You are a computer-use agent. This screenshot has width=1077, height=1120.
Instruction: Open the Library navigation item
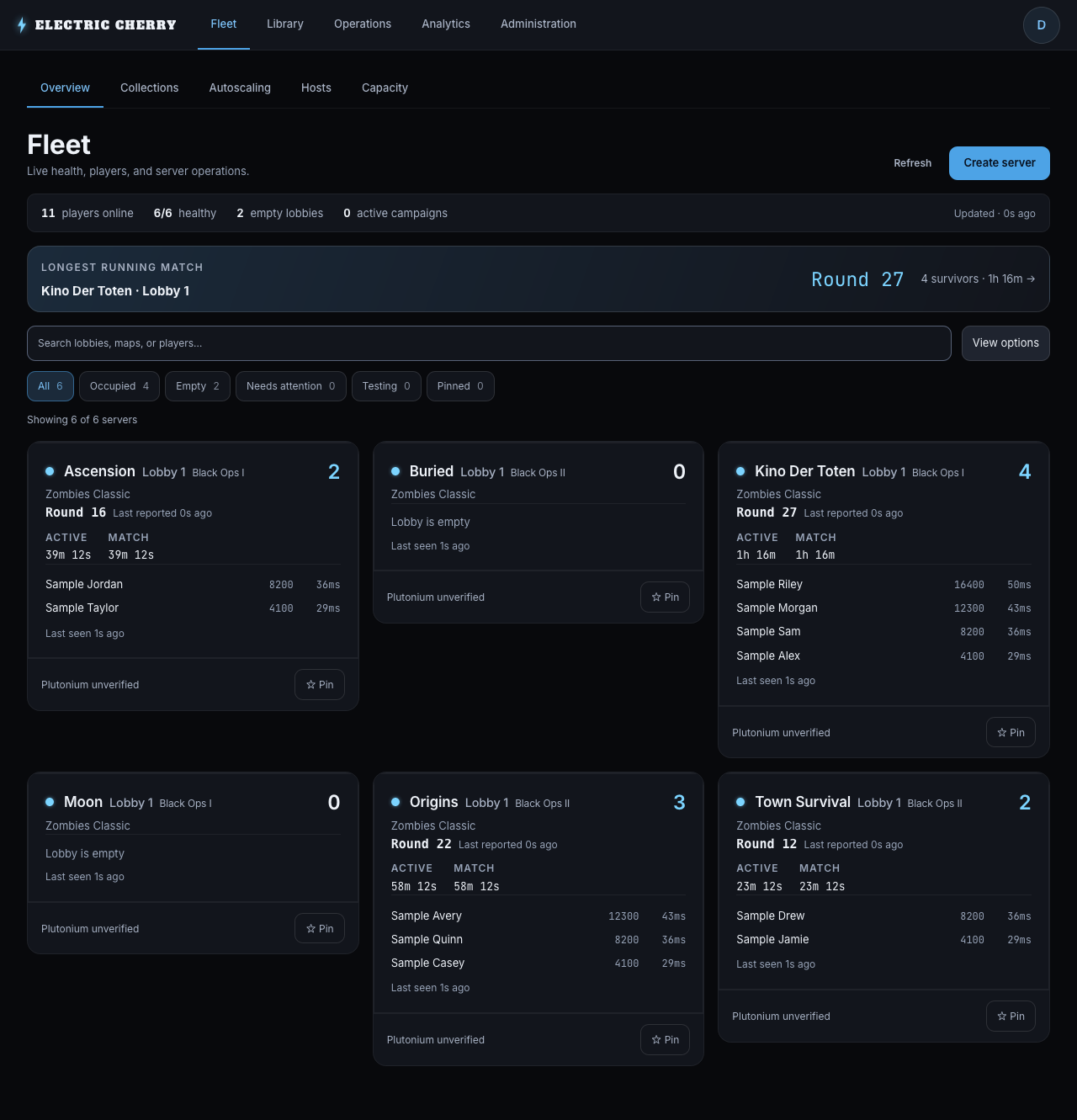285,24
